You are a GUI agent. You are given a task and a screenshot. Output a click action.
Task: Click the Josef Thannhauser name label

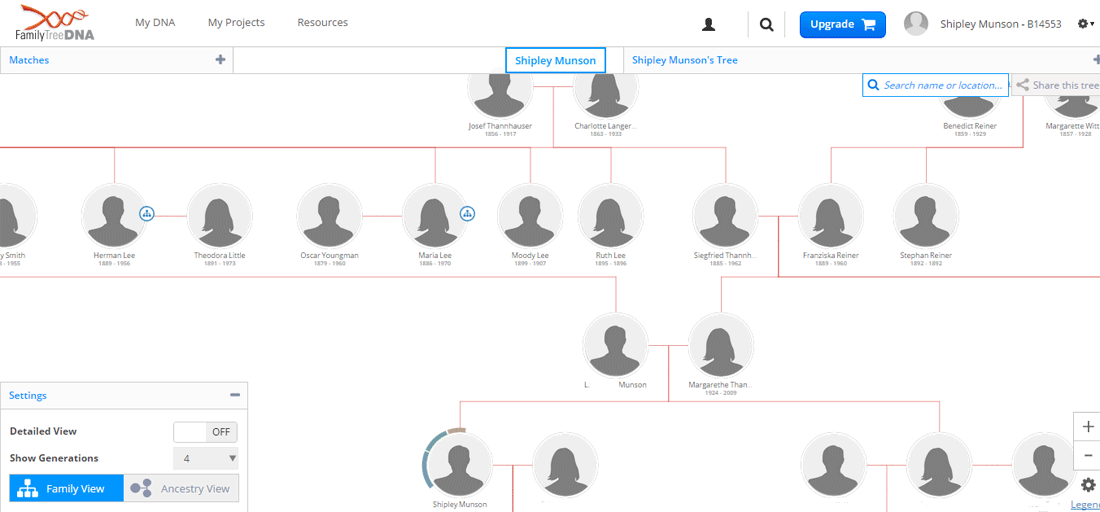pyautogui.click(x=500, y=126)
